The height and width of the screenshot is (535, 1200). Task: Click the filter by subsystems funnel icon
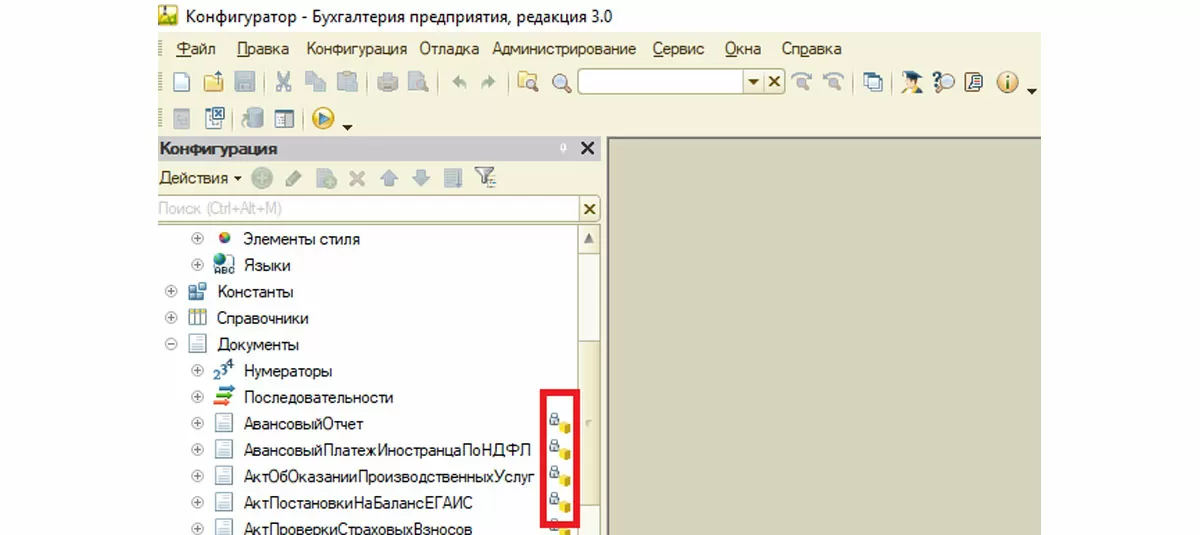(x=485, y=178)
